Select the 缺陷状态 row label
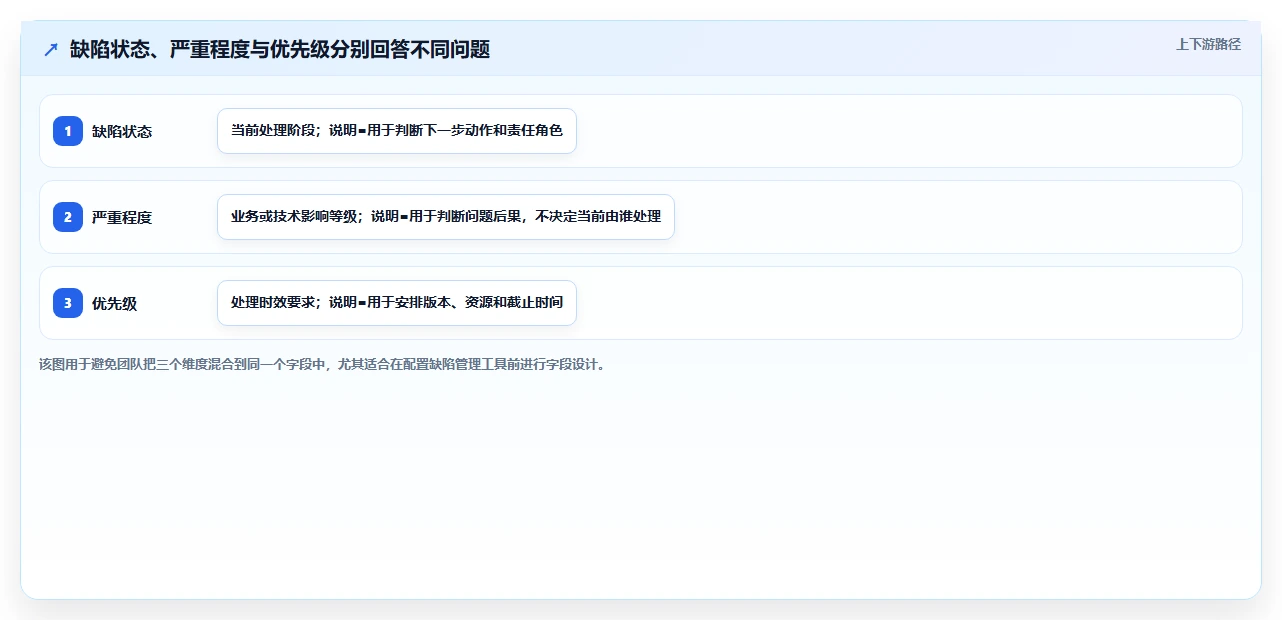Viewport: 1282px width, 620px height. [122, 131]
